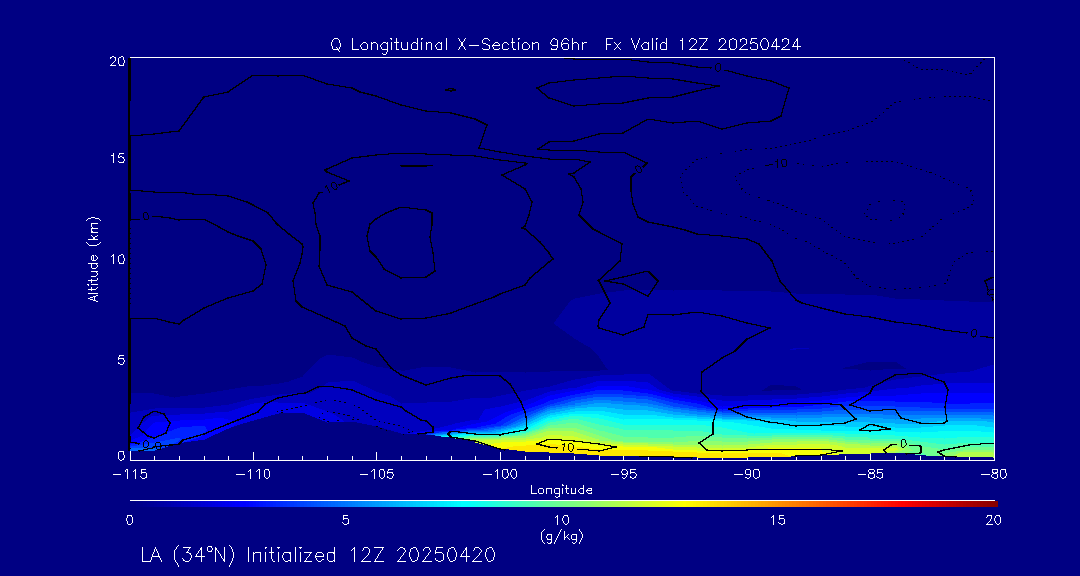Click the '(g/kg)' units label
The image size is (1080, 576).
click(x=561, y=537)
